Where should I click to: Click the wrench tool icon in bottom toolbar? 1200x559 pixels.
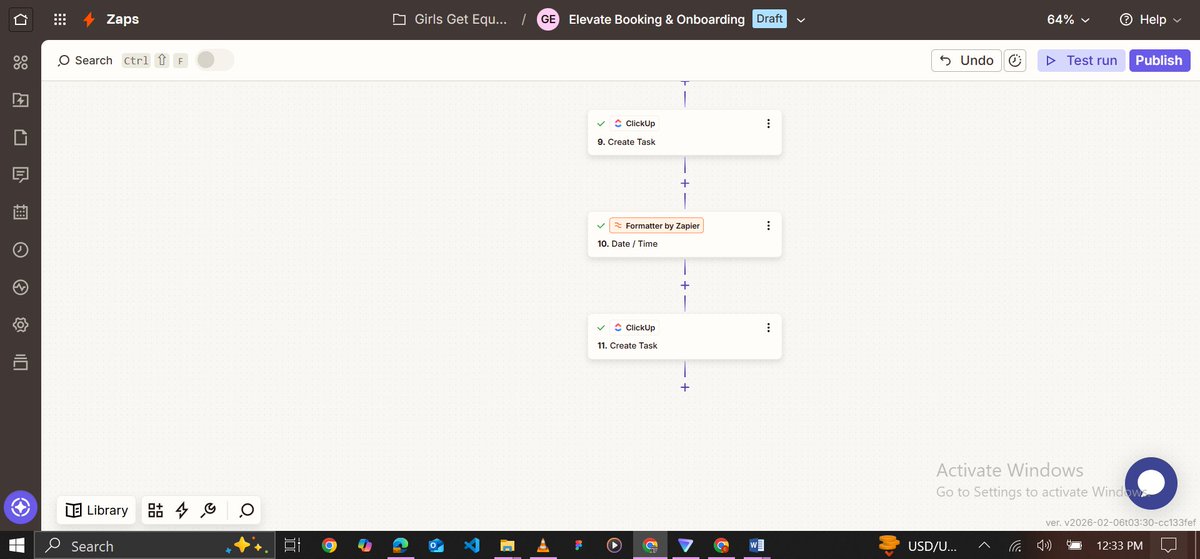click(x=209, y=510)
